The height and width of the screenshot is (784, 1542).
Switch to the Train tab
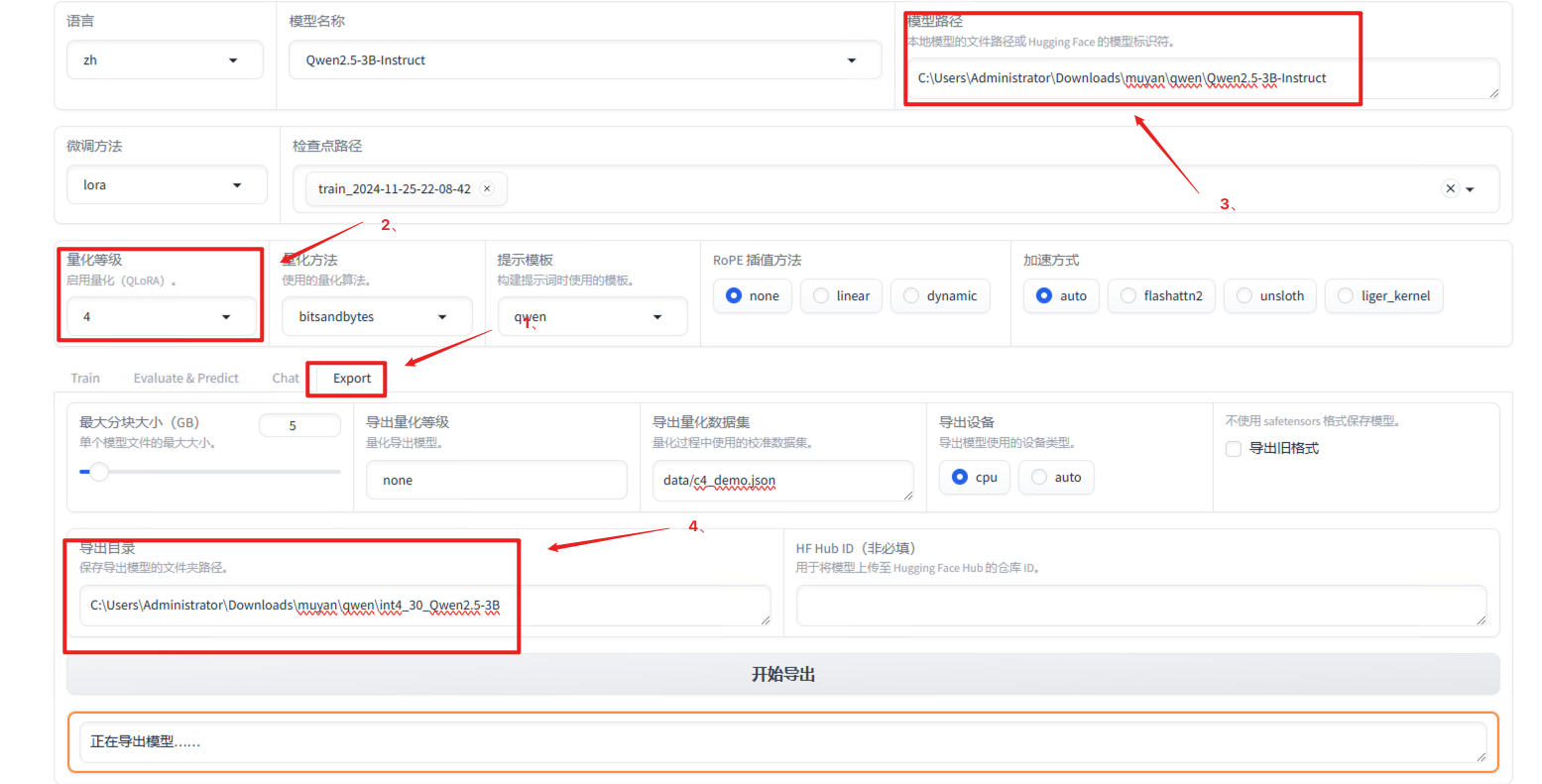85,379
